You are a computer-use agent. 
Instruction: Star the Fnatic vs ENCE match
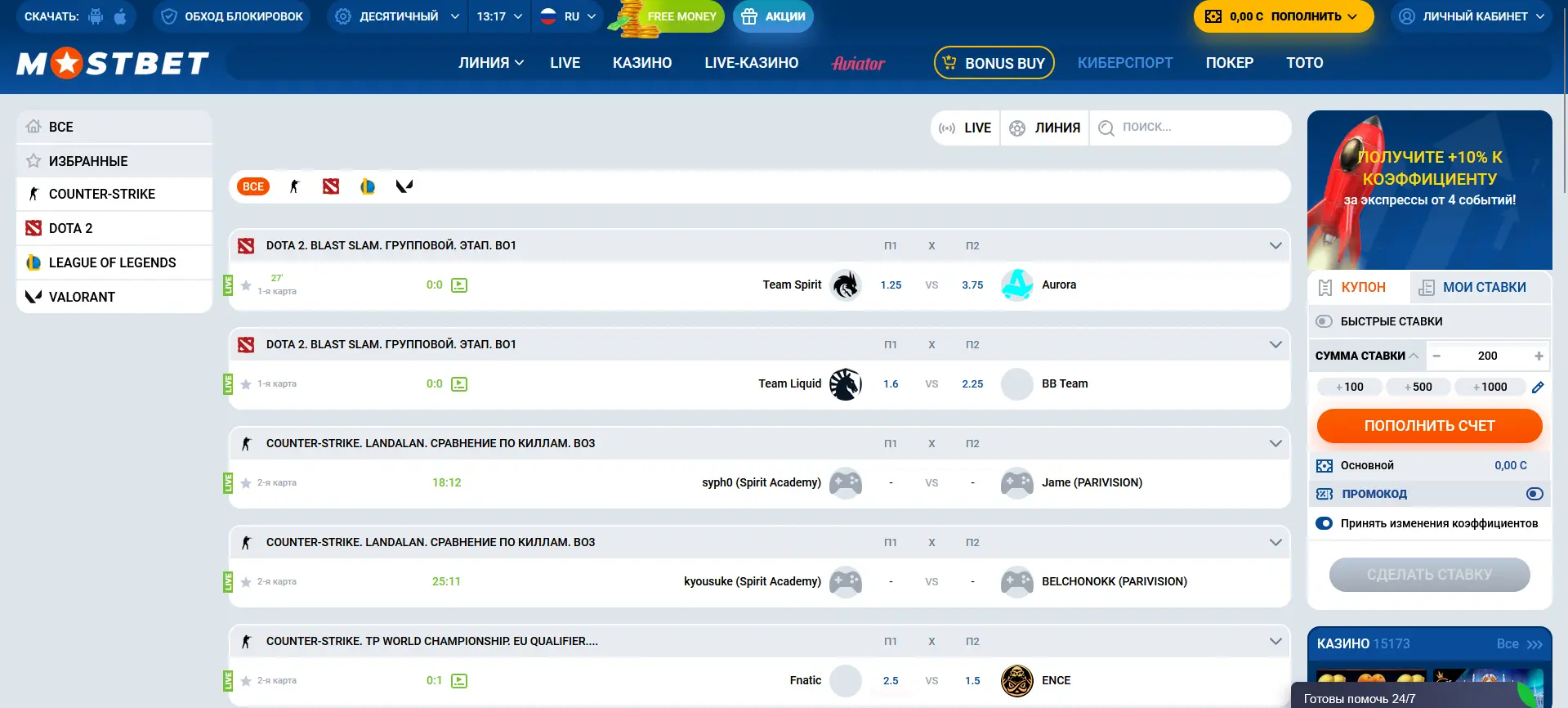coord(246,681)
